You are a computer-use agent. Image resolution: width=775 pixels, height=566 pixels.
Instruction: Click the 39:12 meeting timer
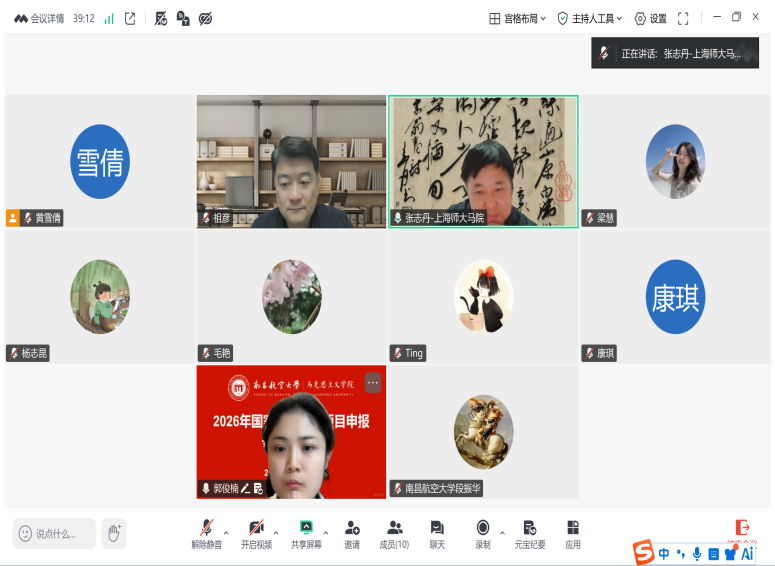(84, 19)
